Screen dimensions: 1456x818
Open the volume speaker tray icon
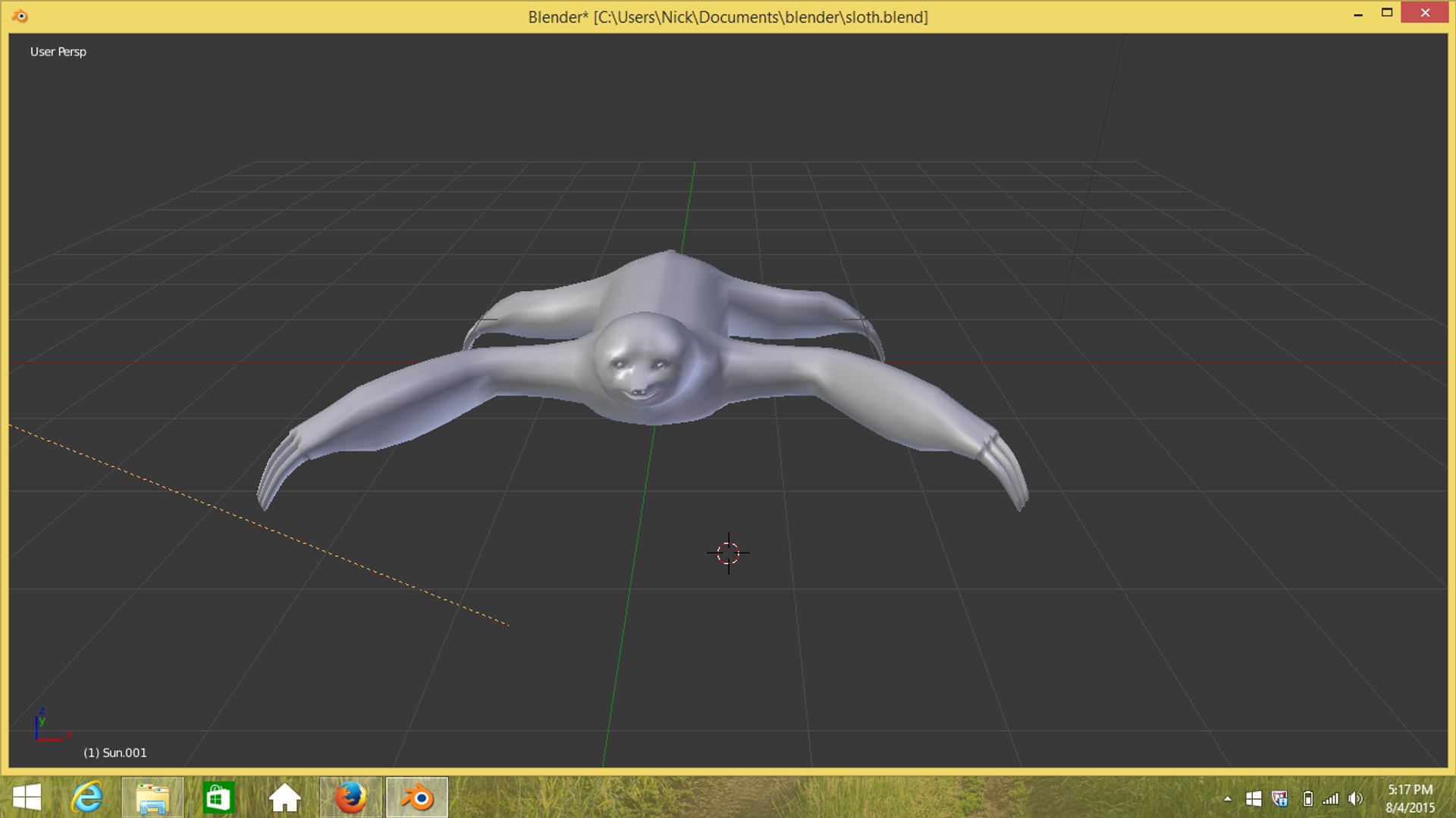(x=1356, y=798)
